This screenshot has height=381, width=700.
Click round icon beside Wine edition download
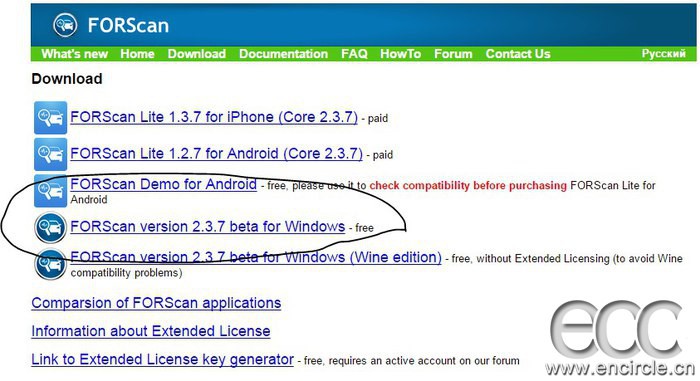50,264
